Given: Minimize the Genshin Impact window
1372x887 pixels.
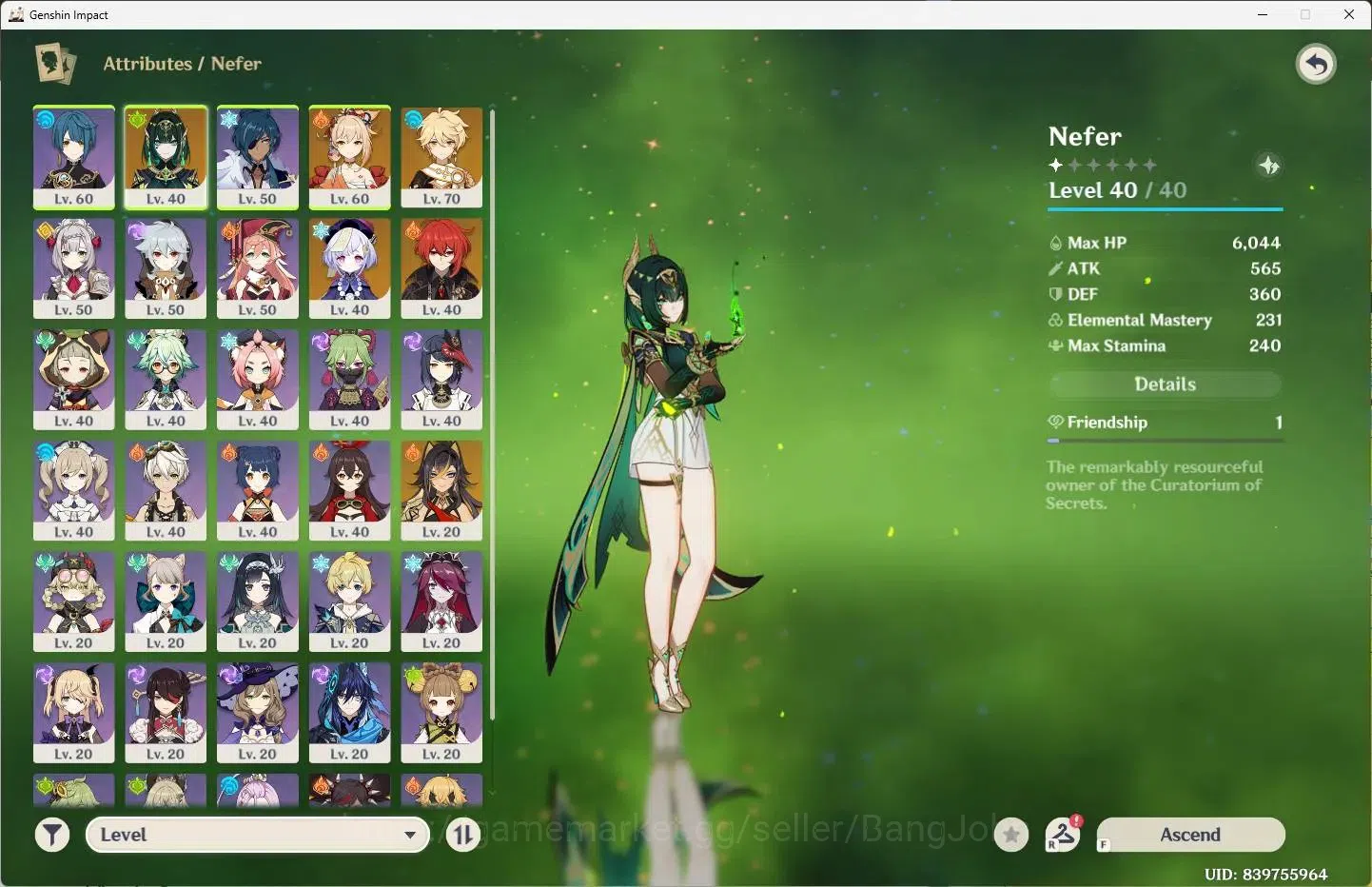Looking at the screenshot, I should coord(1263,14).
